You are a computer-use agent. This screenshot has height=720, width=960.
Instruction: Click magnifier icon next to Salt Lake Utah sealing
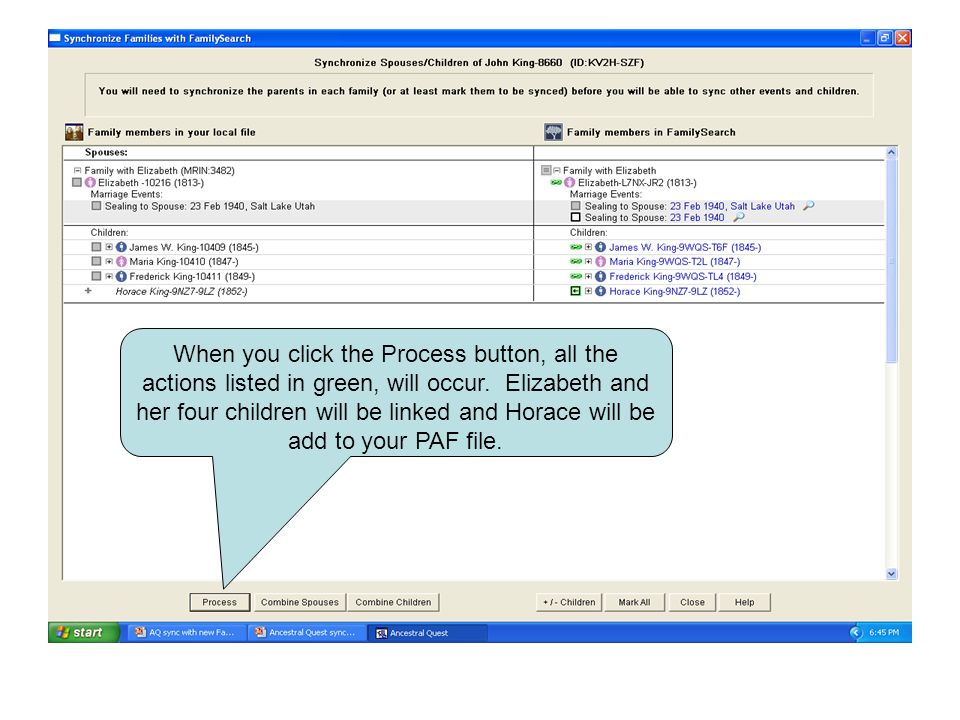[809, 206]
